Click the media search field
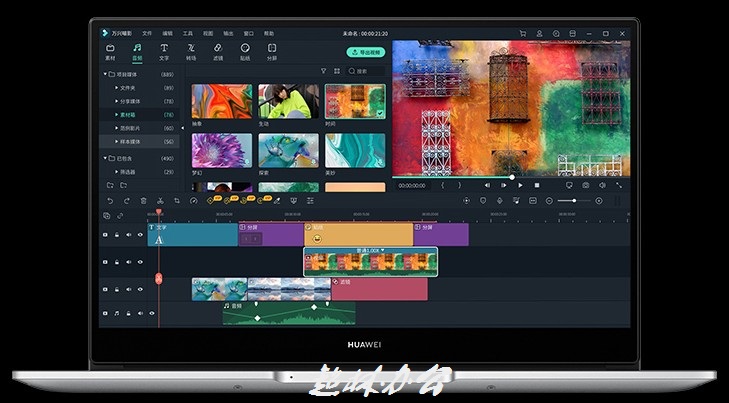729x403 pixels. click(x=366, y=71)
